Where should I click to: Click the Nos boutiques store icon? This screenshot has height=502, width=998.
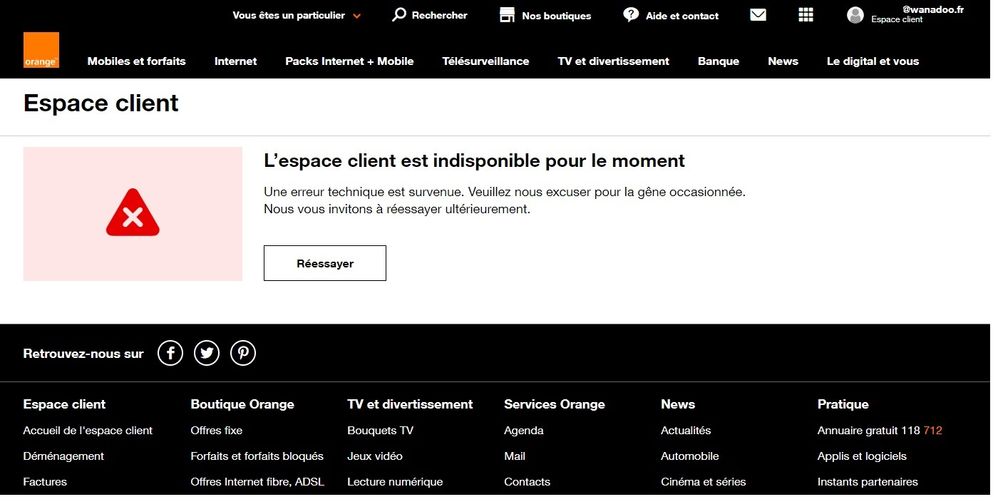click(507, 15)
